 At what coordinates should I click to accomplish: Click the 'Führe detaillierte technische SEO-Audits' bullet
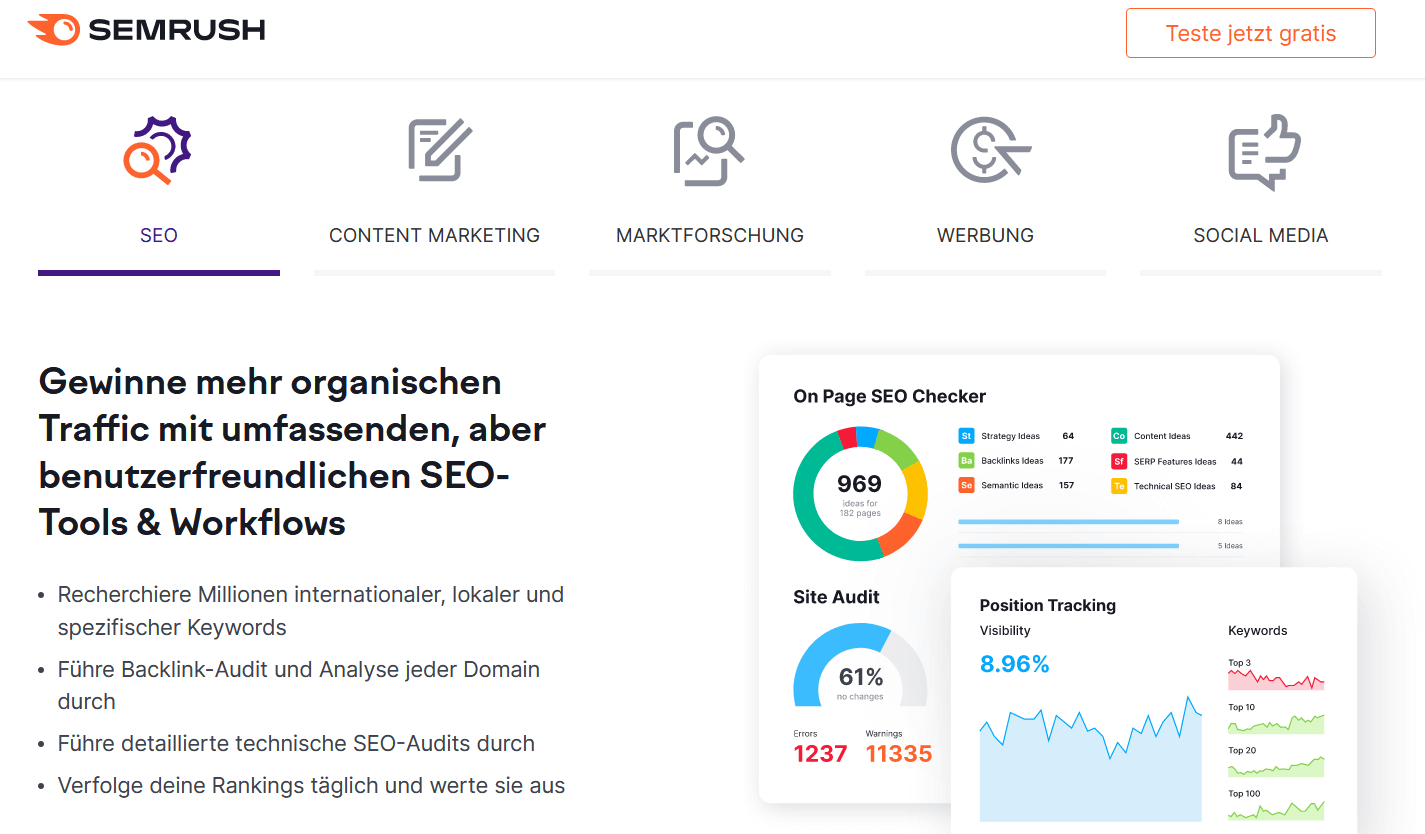click(296, 743)
